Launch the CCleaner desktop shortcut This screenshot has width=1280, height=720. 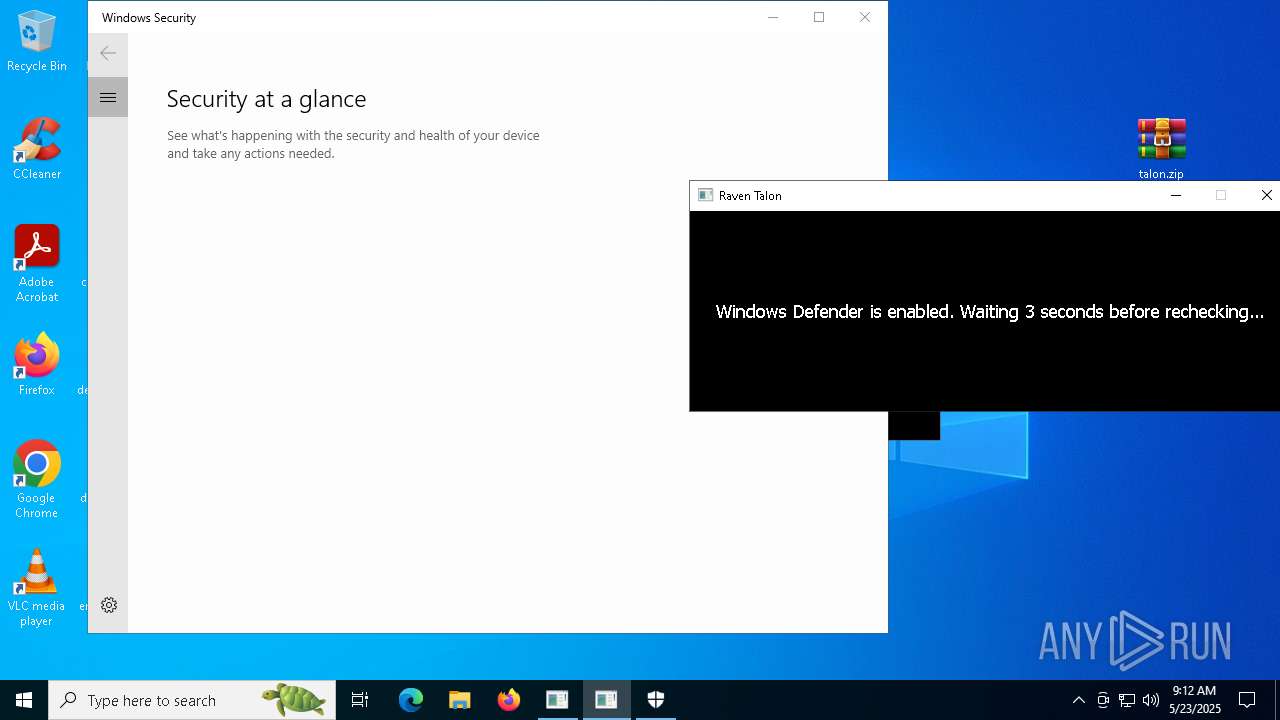[37, 148]
